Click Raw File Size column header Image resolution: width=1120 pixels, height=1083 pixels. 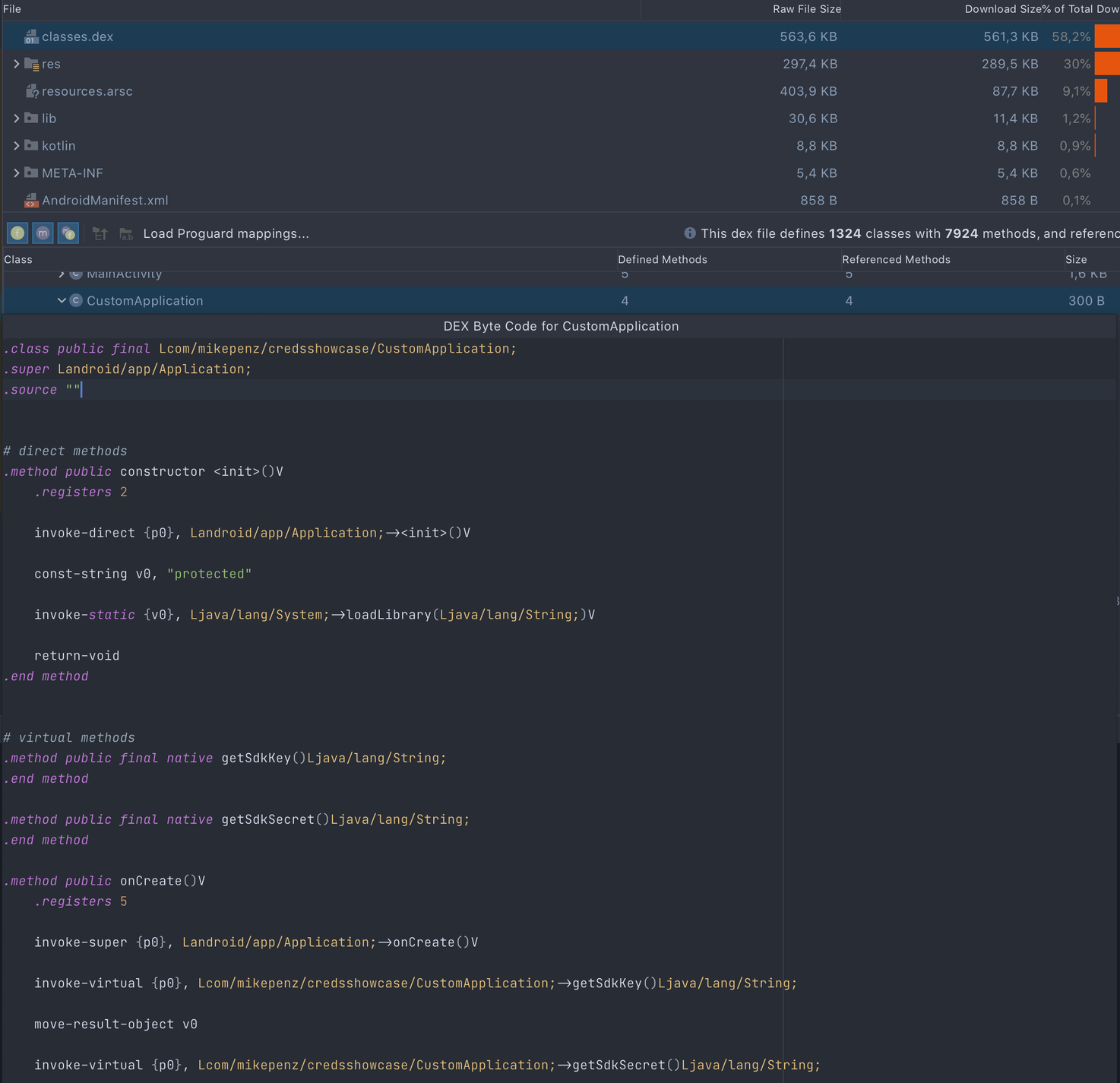(x=807, y=9)
